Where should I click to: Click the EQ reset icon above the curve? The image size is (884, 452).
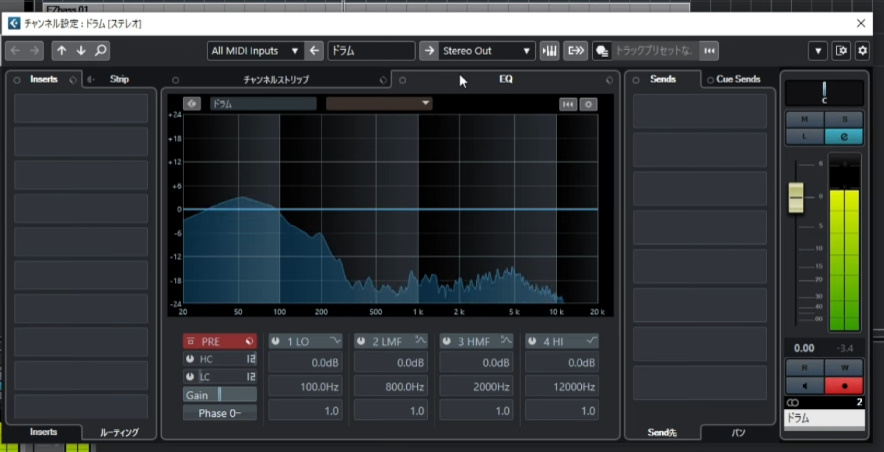tap(568, 103)
